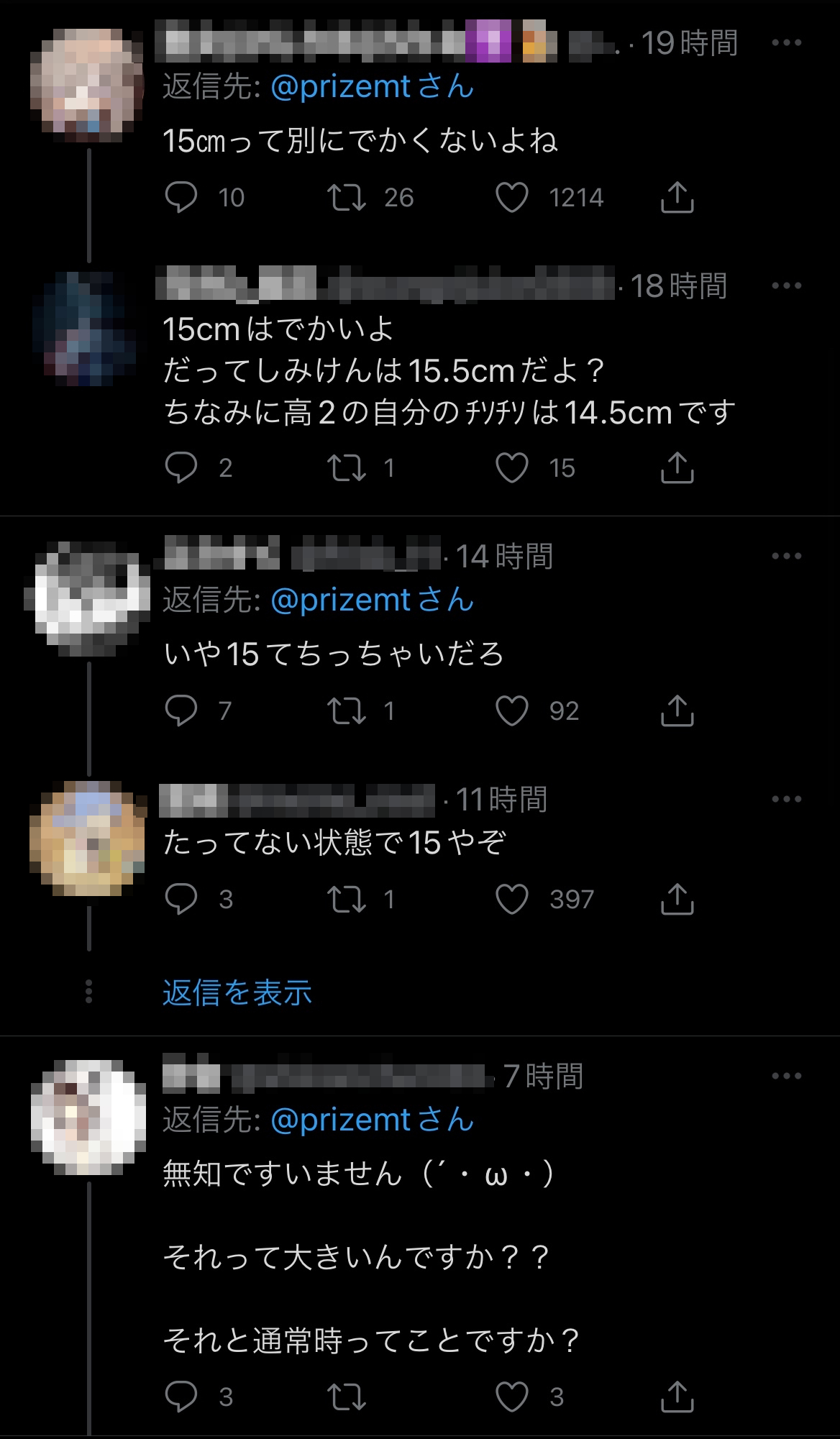Share the 7時間 tweet at the bottom
Image resolution: width=840 pixels, height=1439 pixels.
[x=677, y=1397]
